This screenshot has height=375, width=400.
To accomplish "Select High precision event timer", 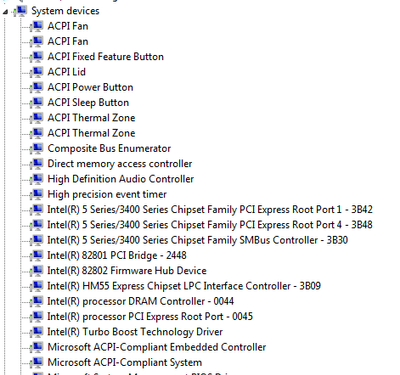I will click(107, 194).
